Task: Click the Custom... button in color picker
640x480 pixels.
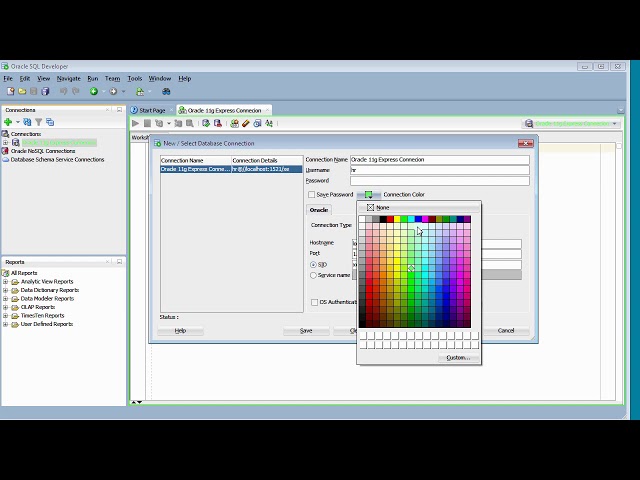Action: [458, 358]
